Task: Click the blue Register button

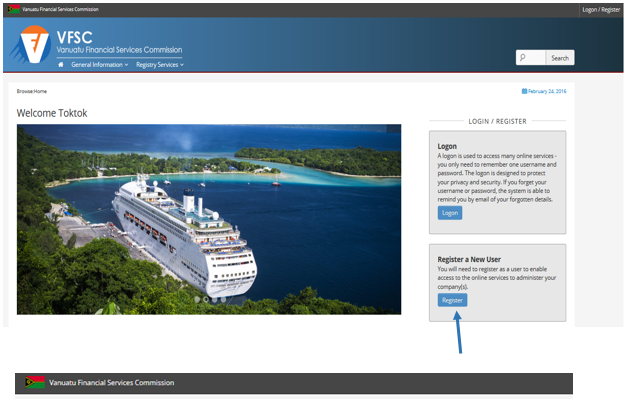Action: [452, 300]
